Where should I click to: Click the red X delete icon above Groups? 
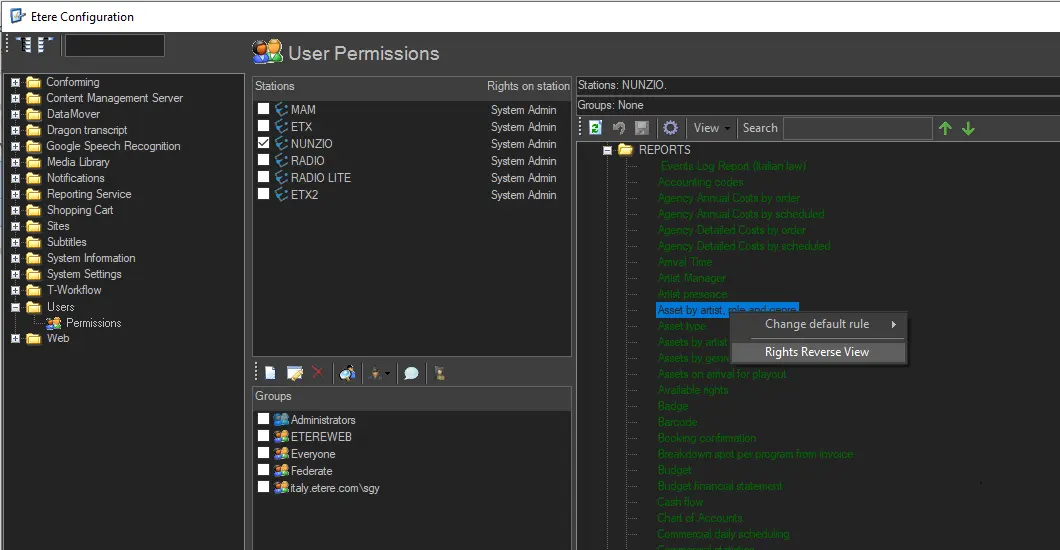tap(317, 373)
